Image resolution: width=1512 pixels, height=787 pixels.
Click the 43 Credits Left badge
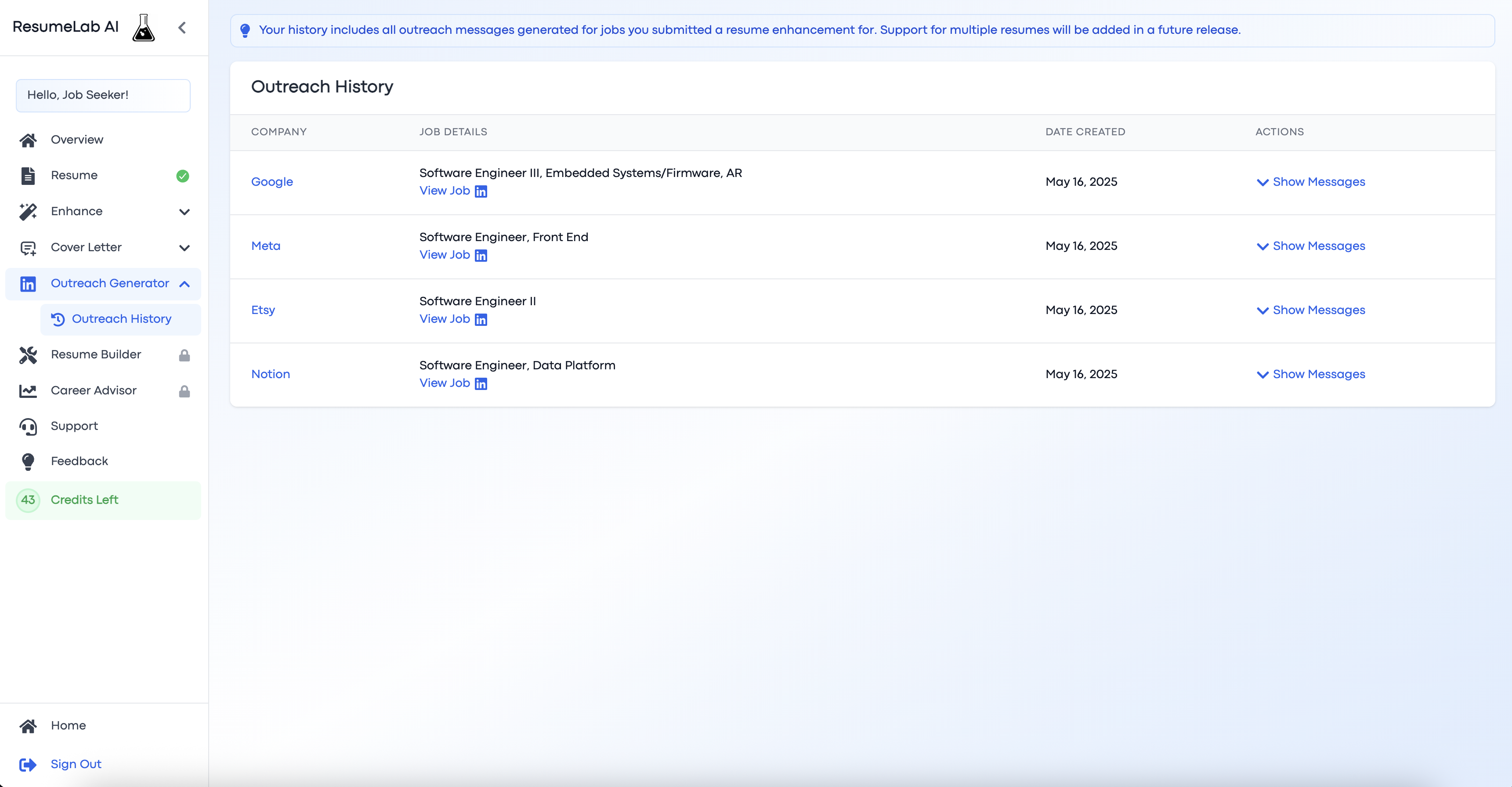(x=28, y=500)
